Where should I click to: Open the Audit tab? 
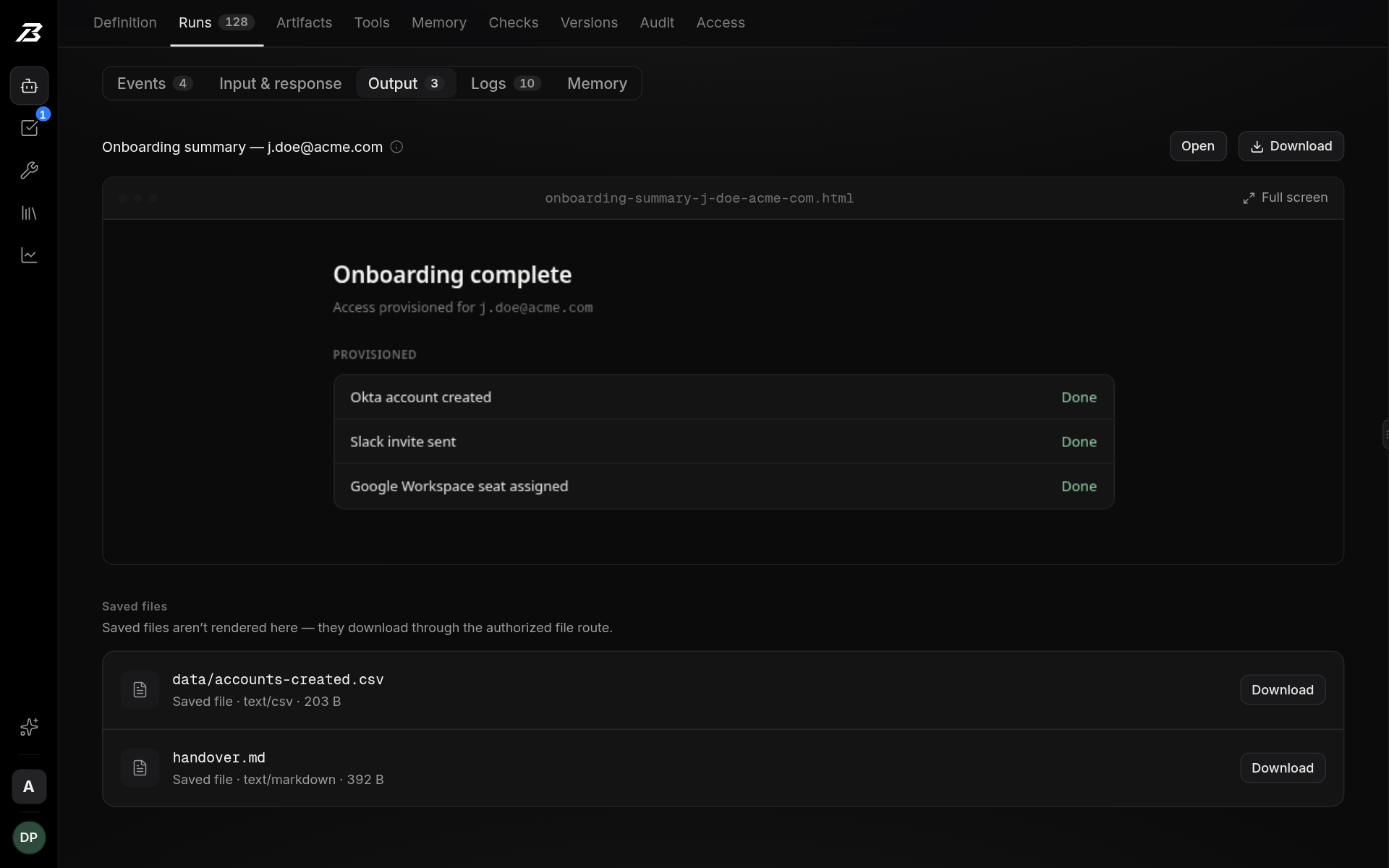pyautogui.click(x=657, y=22)
